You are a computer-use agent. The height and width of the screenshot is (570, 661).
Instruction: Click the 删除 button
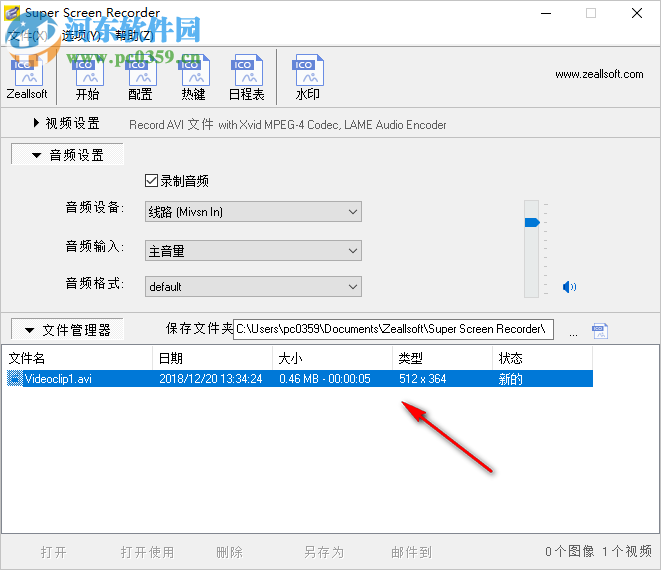point(229,552)
